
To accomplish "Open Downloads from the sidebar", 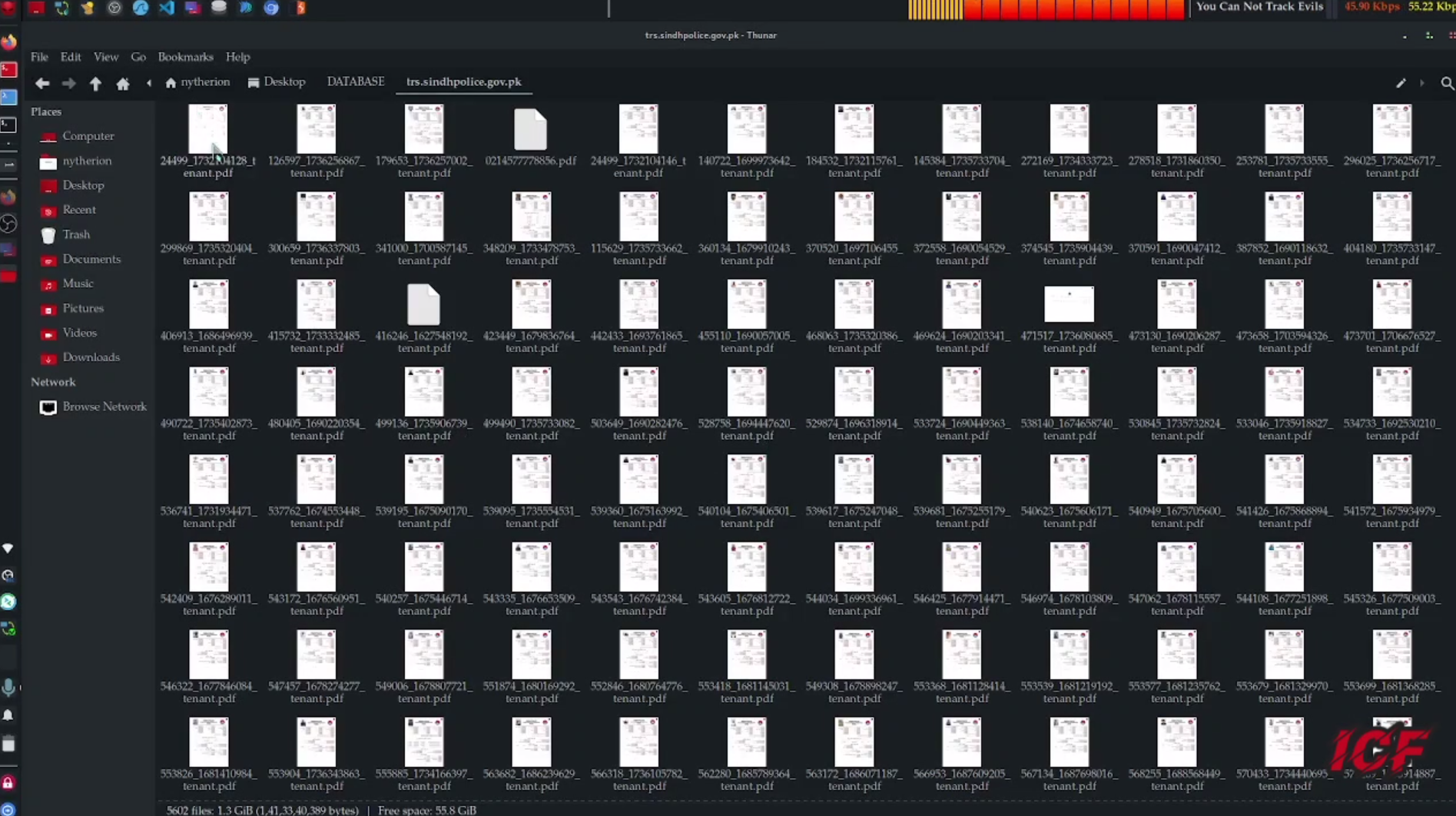I will (91, 357).
